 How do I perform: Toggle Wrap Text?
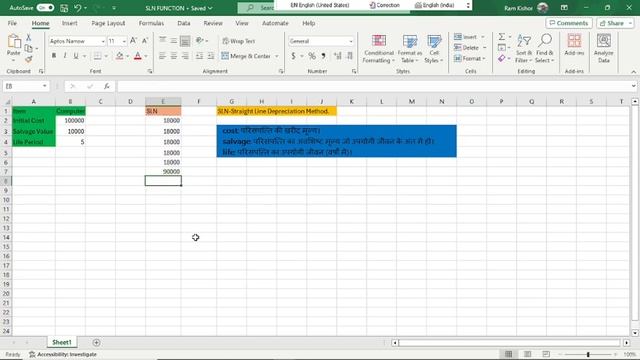[239, 41]
